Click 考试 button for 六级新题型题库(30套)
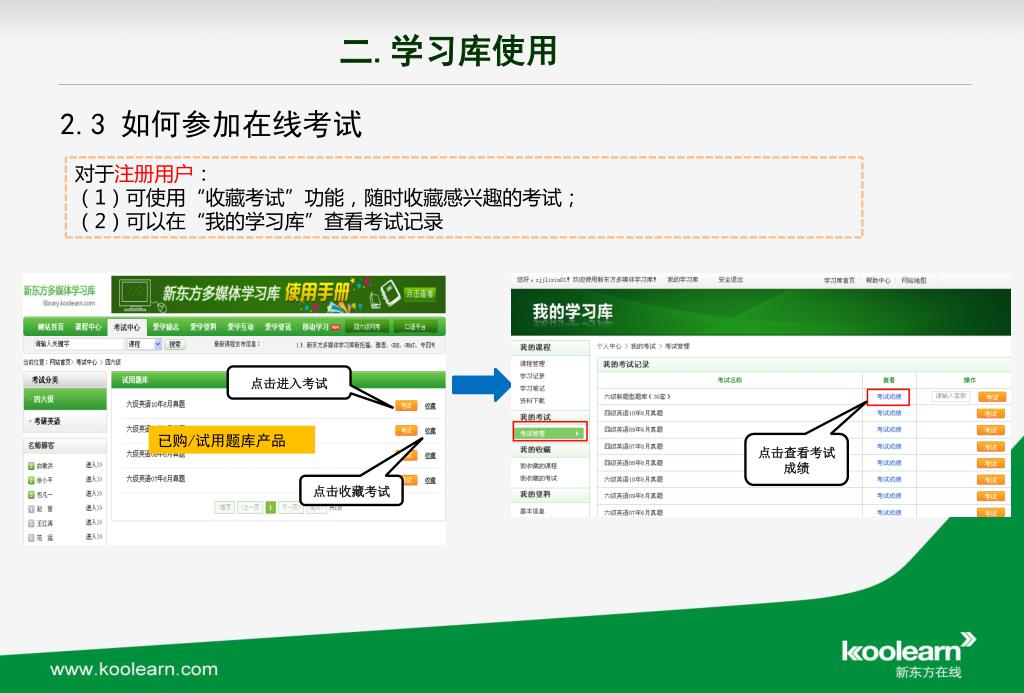 pyautogui.click(x=991, y=397)
